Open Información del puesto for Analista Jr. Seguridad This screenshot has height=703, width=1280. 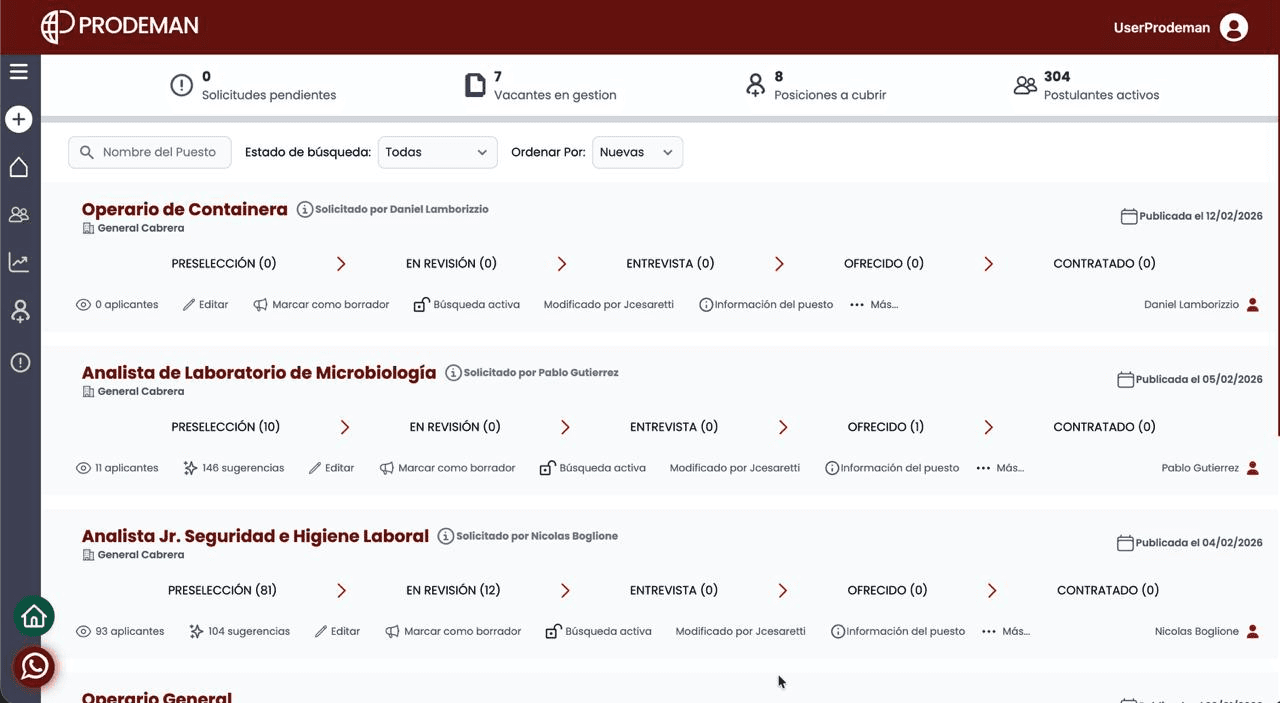898,631
